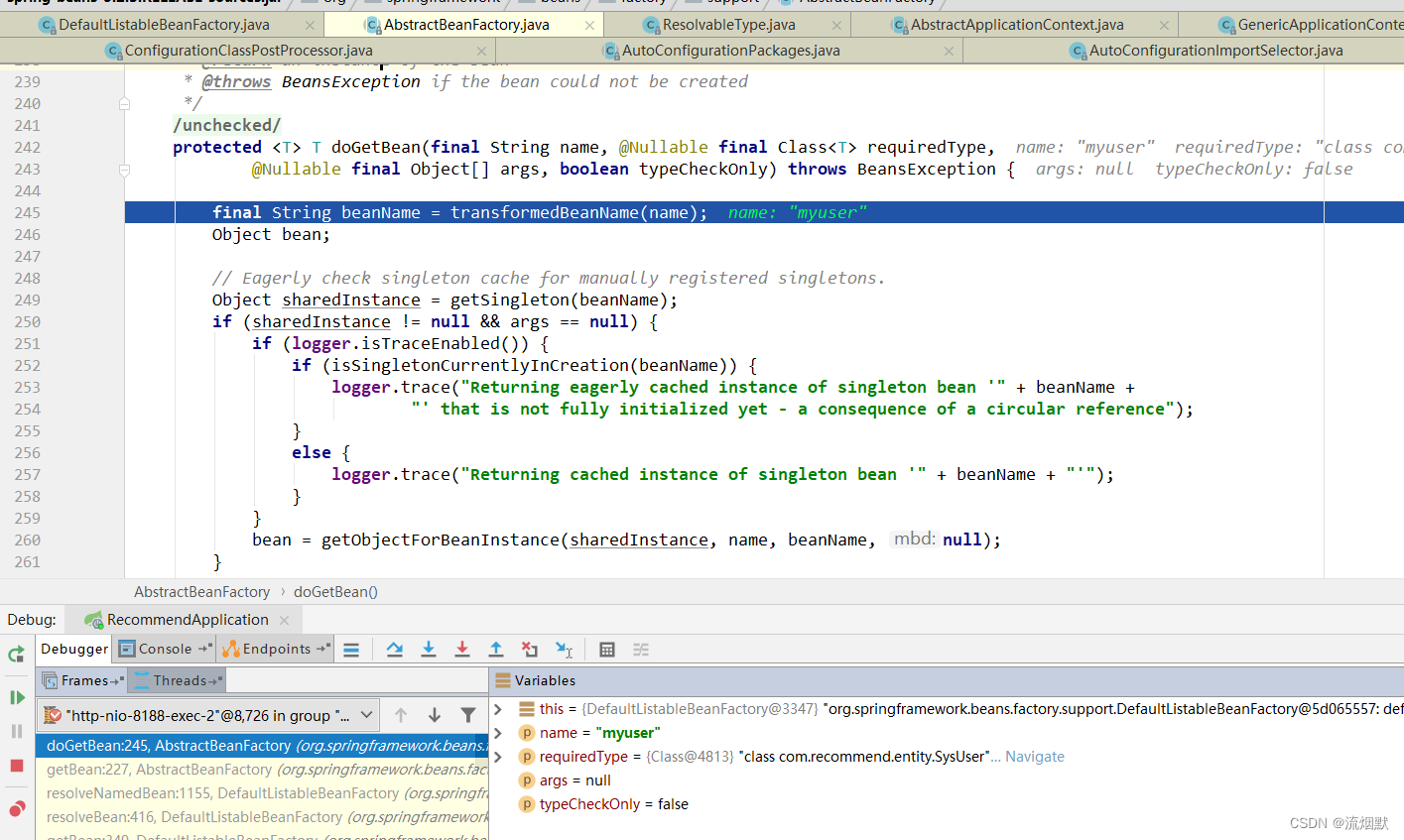The width and height of the screenshot is (1404, 840).
Task: Select the doGetBean:245 stack frame
Action: pos(262,746)
